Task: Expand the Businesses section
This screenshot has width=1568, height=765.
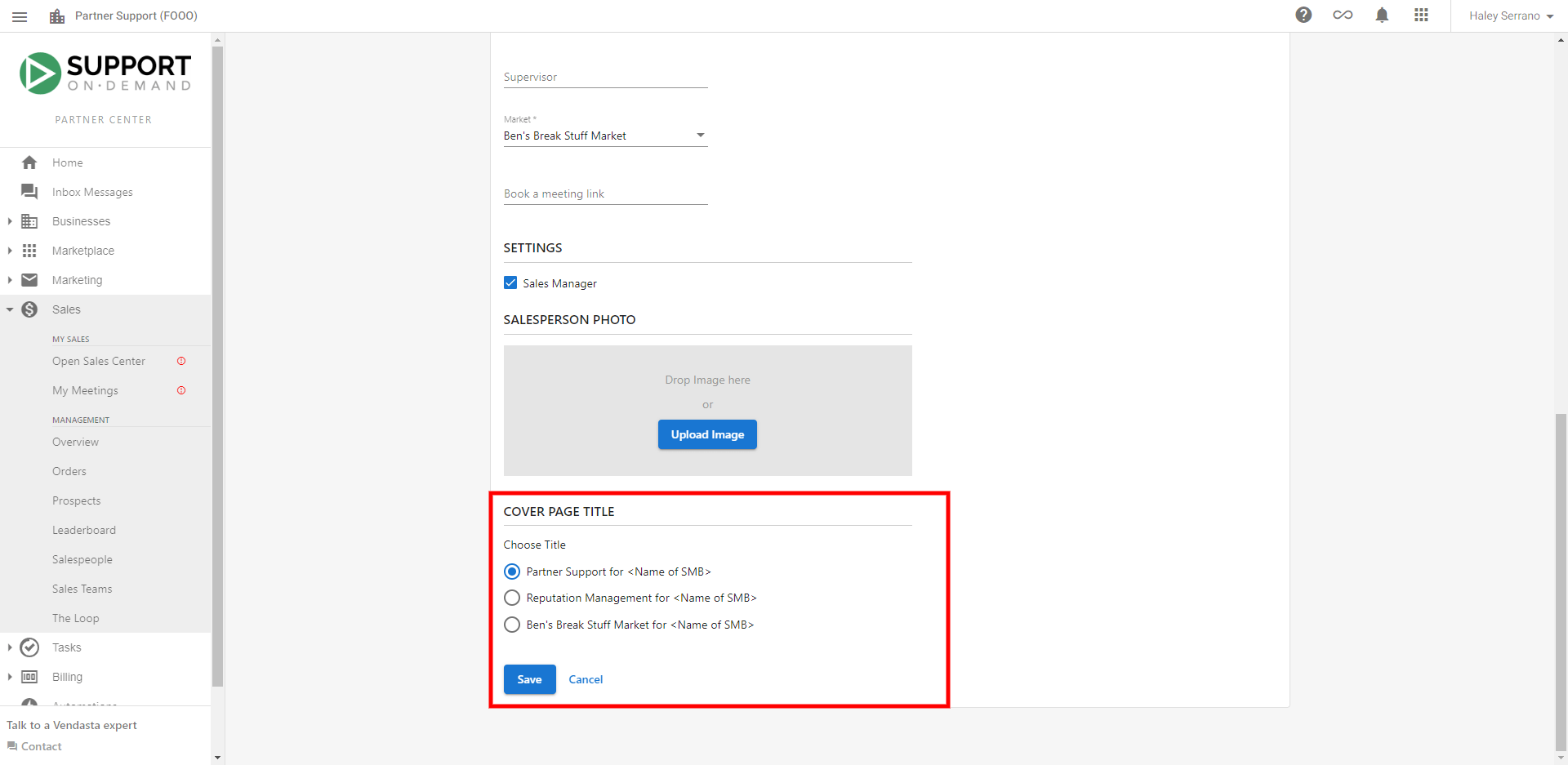Action: coord(10,221)
